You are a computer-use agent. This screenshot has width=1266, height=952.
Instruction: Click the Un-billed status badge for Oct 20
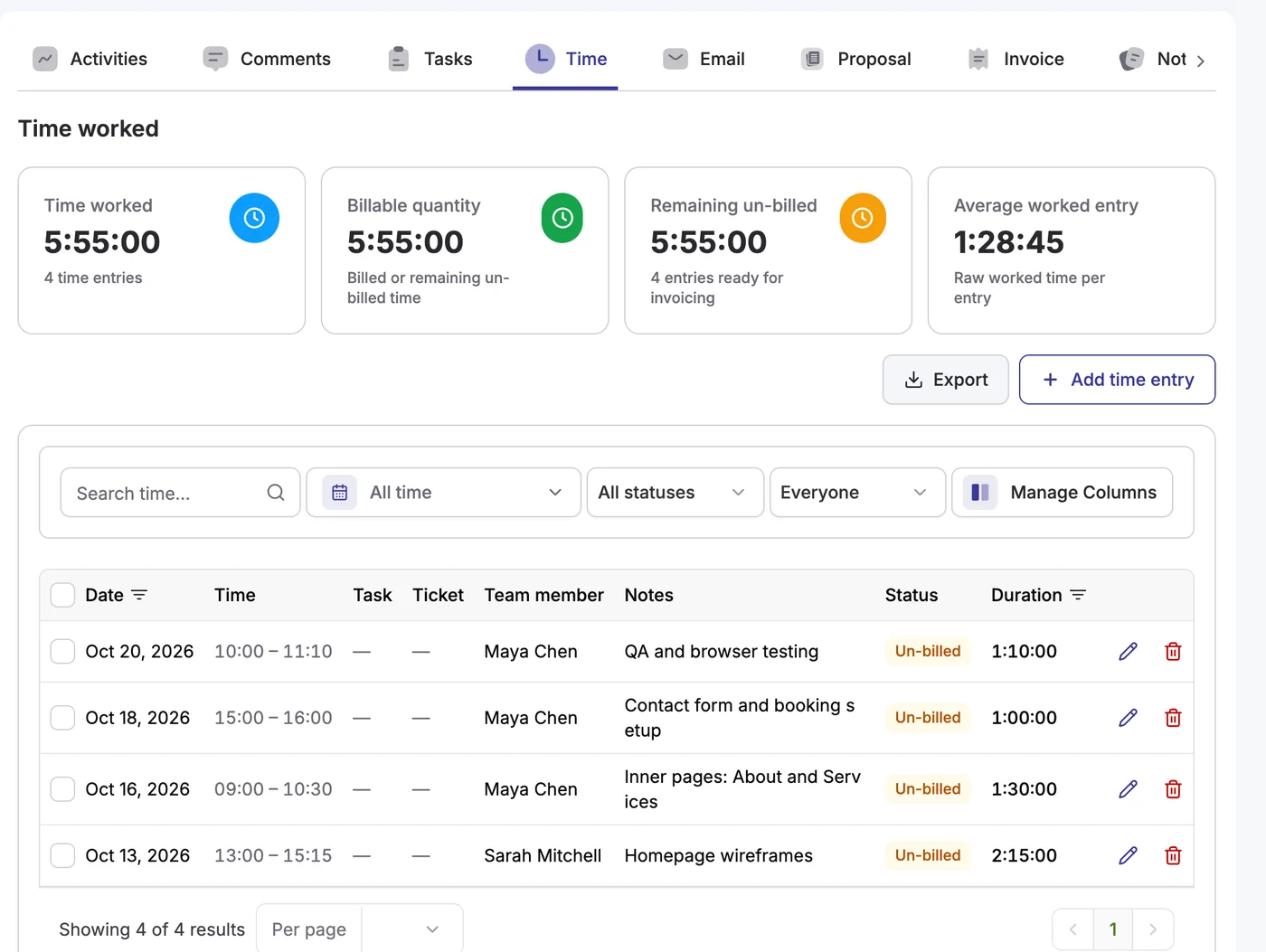pyautogui.click(x=928, y=651)
